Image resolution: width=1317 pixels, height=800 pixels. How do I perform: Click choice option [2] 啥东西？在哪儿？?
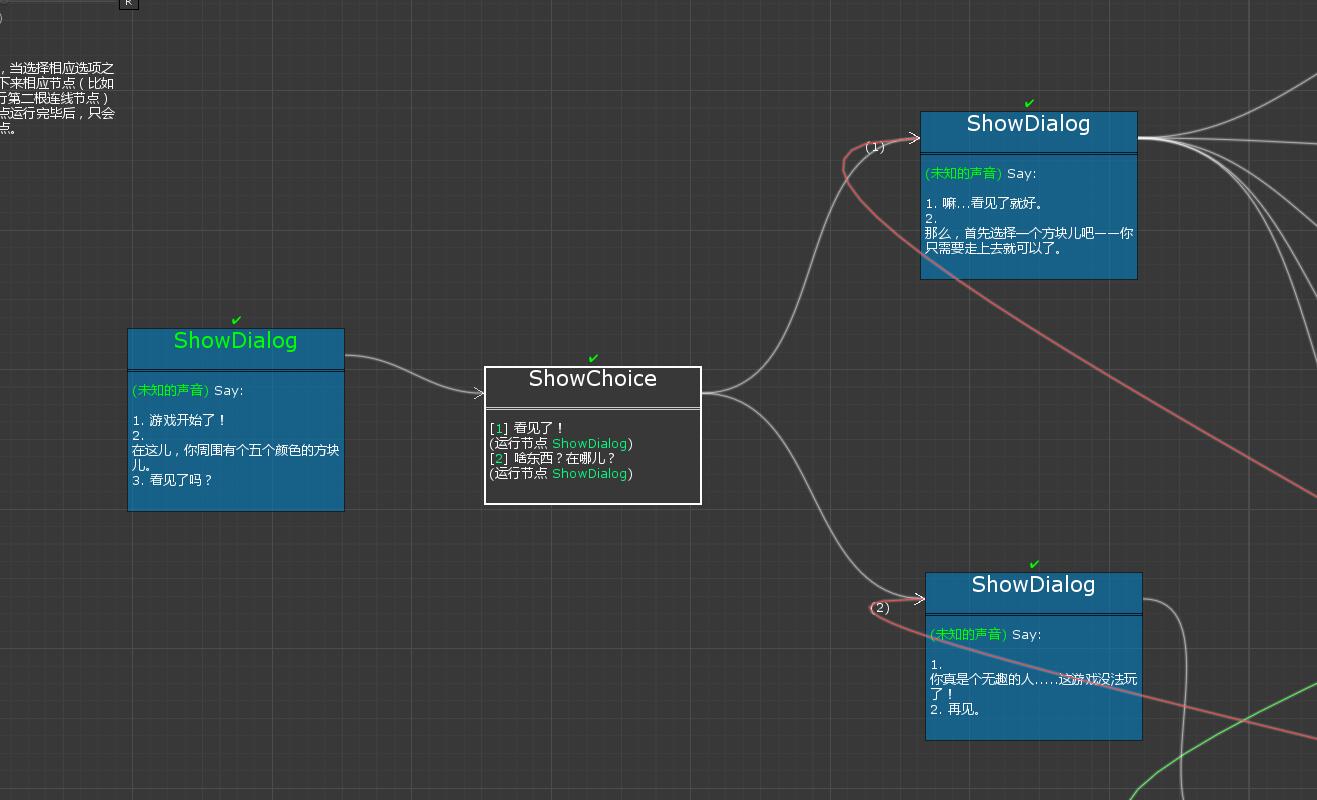coord(552,458)
